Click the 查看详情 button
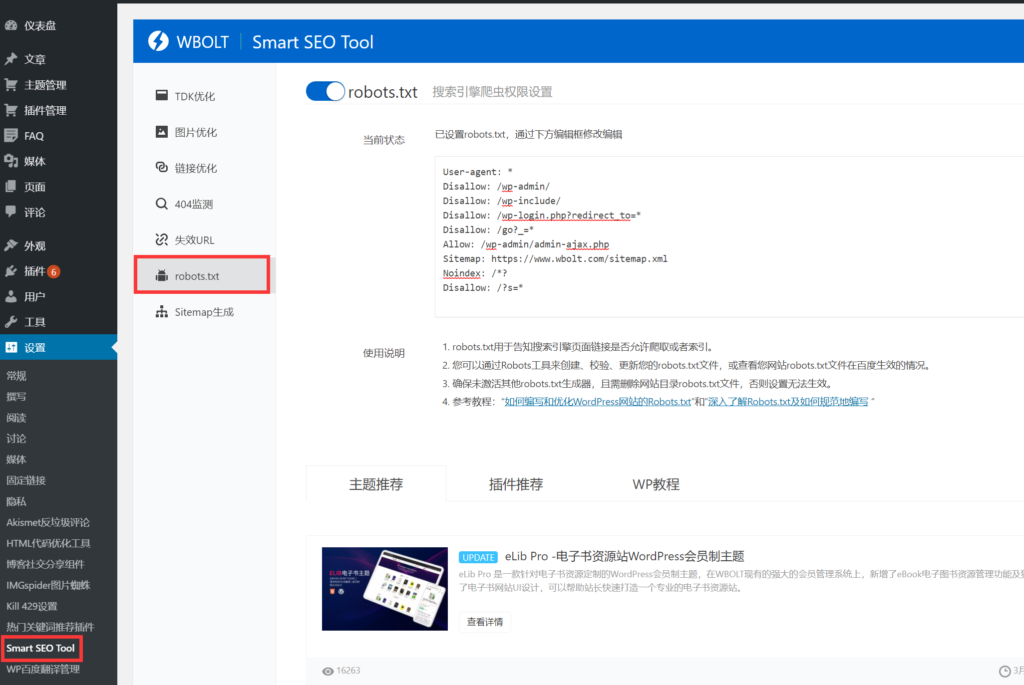This screenshot has width=1024, height=685. pos(485,622)
